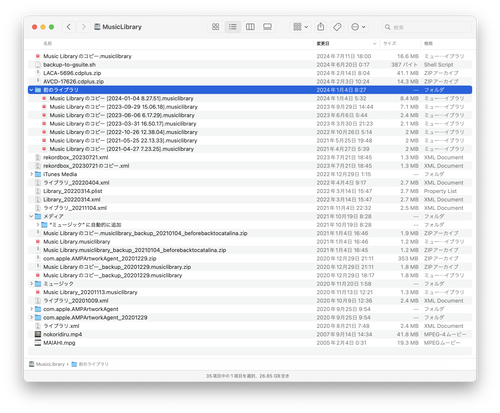Click the iTunes Media folder icon

(38, 174)
